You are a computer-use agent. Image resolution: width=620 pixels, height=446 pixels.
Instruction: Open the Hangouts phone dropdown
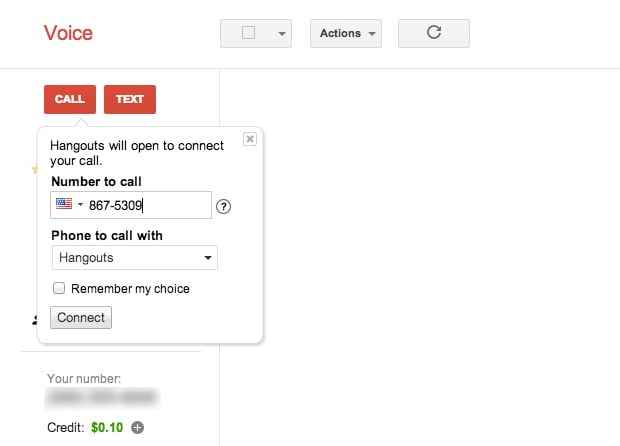135,258
